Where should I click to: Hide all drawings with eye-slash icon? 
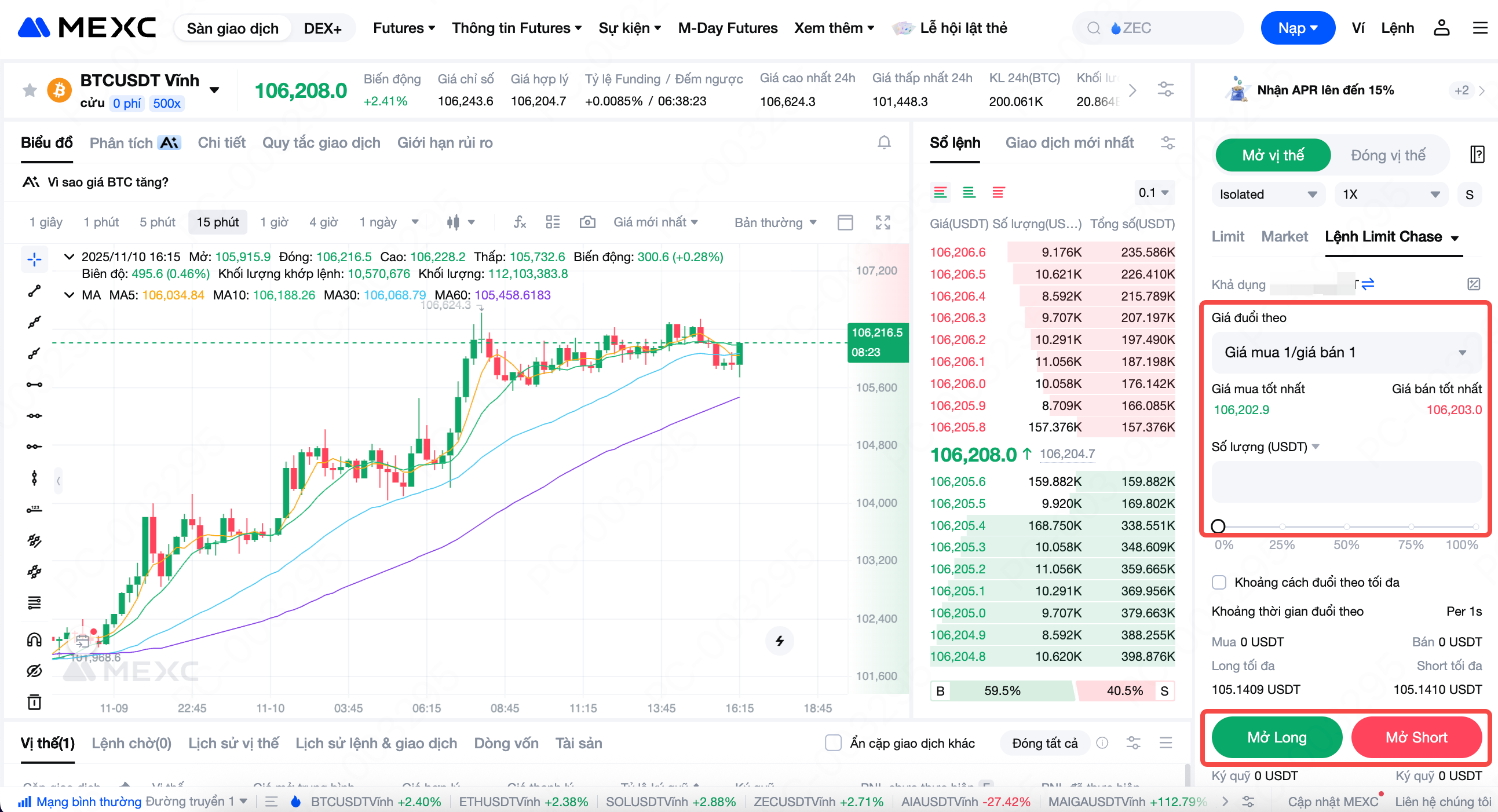34,671
